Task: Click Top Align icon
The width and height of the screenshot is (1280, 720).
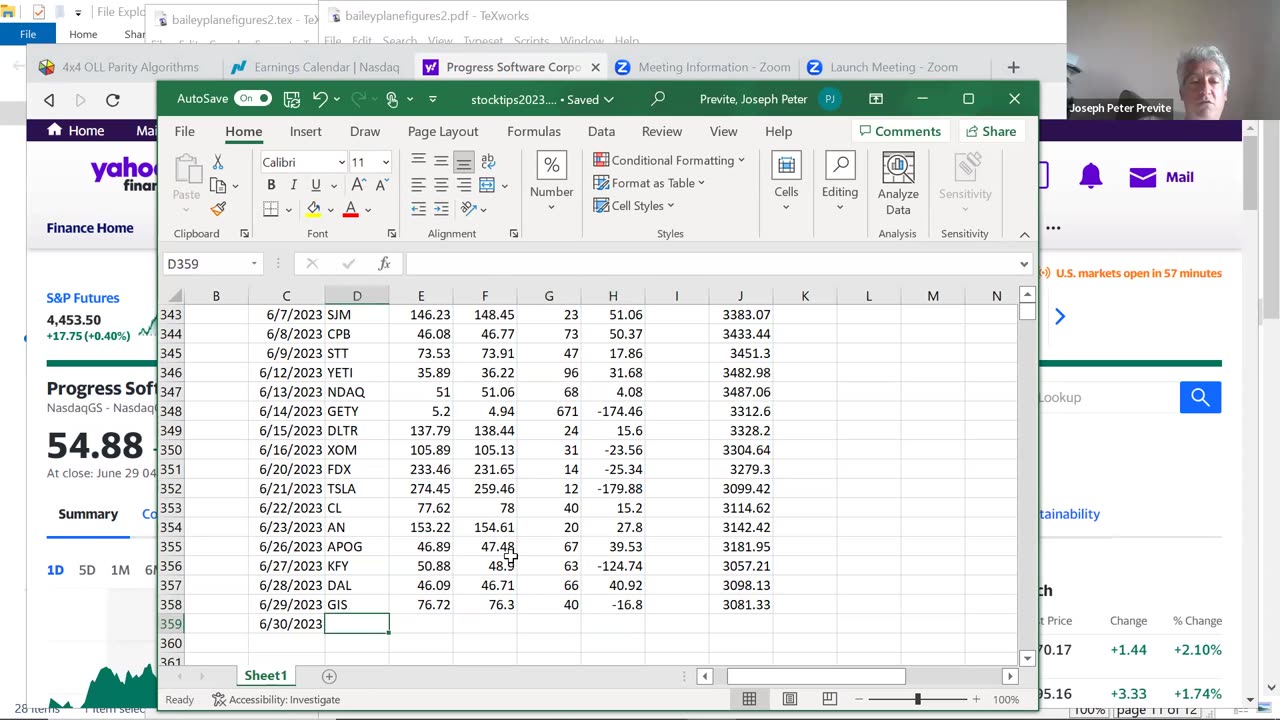Action: point(418,161)
